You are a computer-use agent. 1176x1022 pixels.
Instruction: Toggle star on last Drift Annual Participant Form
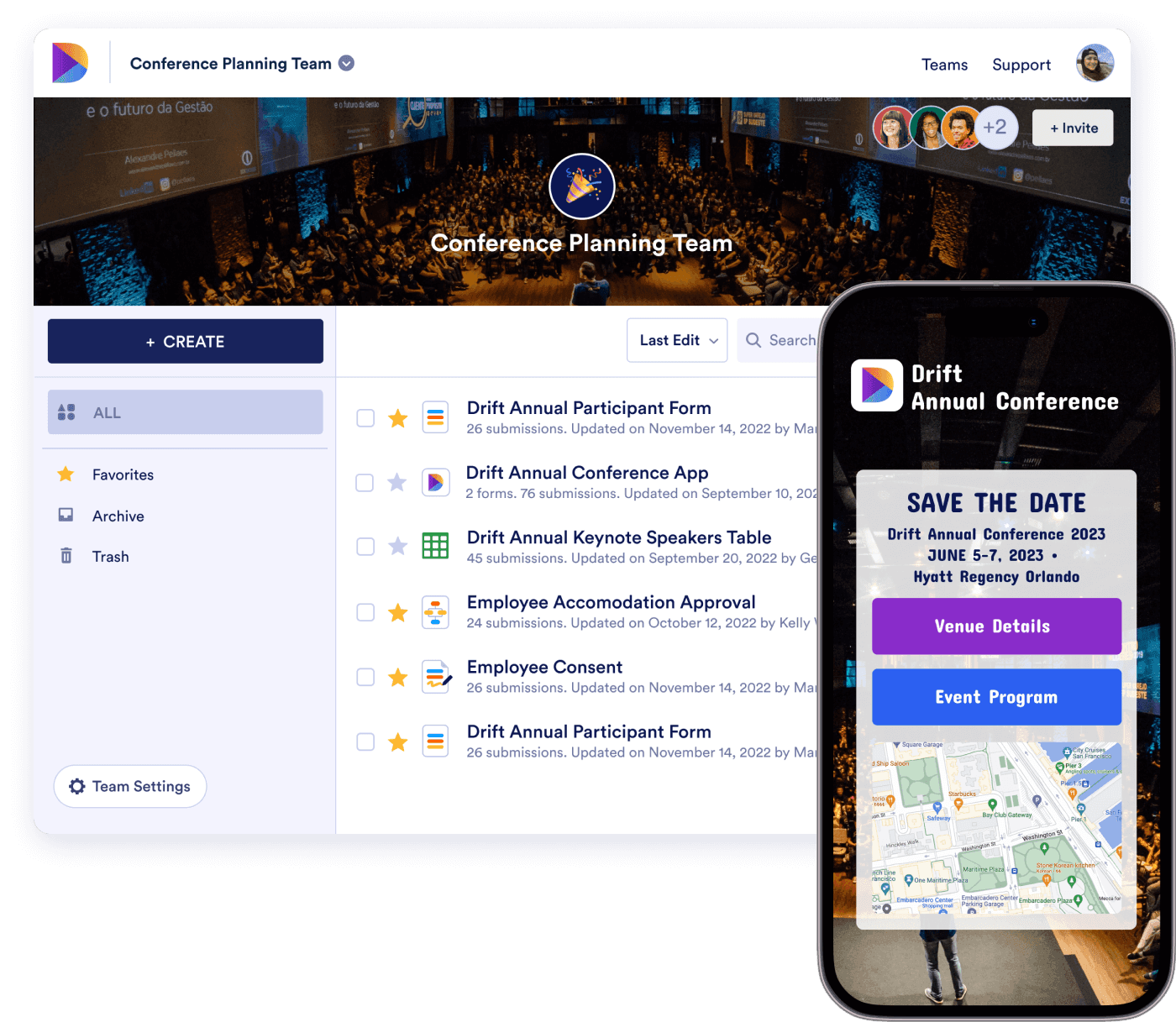398,742
